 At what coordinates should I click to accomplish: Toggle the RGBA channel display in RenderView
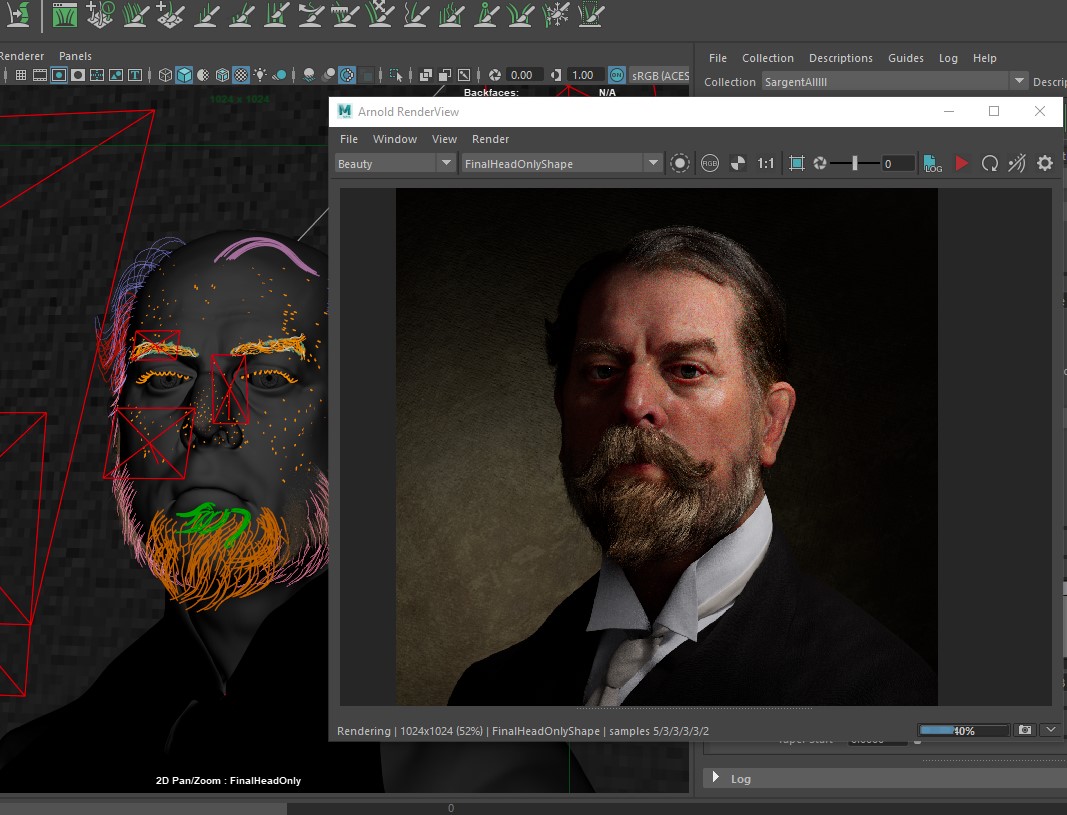point(709,162)
